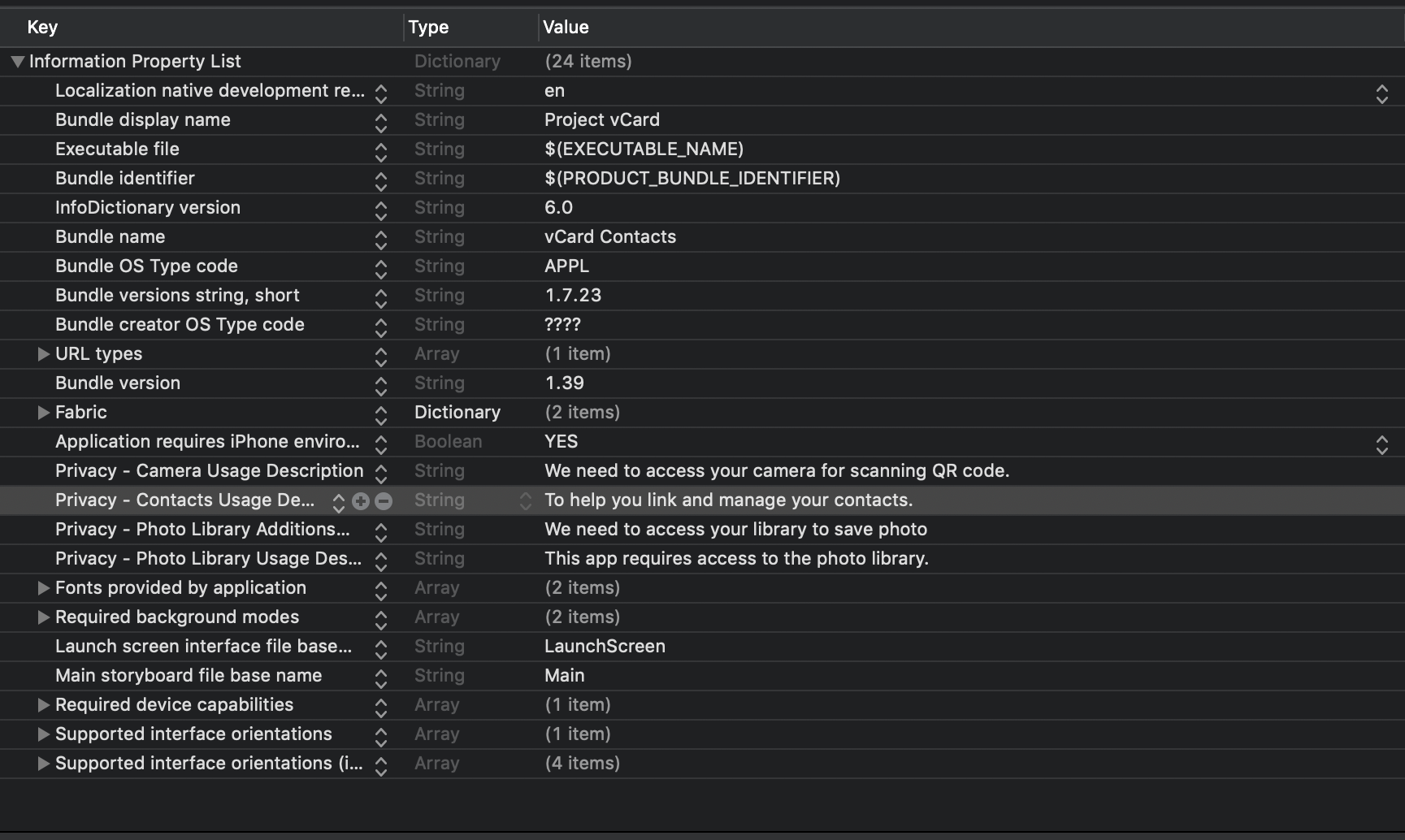The height and width of the screenshot is (840, 1405).
Task: Click the 1.7.23 version value
Action: coord(573,296)
